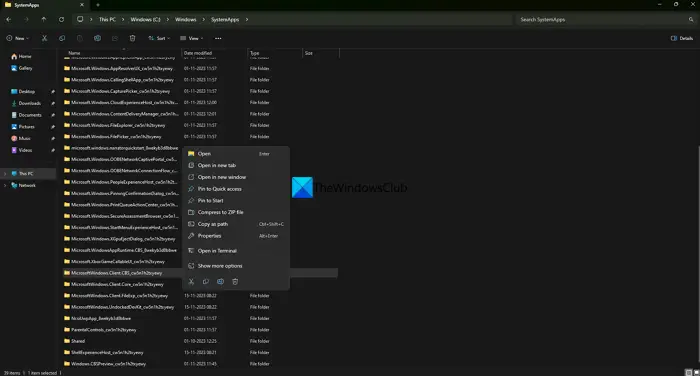700x376 pixels.
Task: Open Gallery in navigation pane
Action: (x=22, y=68)
